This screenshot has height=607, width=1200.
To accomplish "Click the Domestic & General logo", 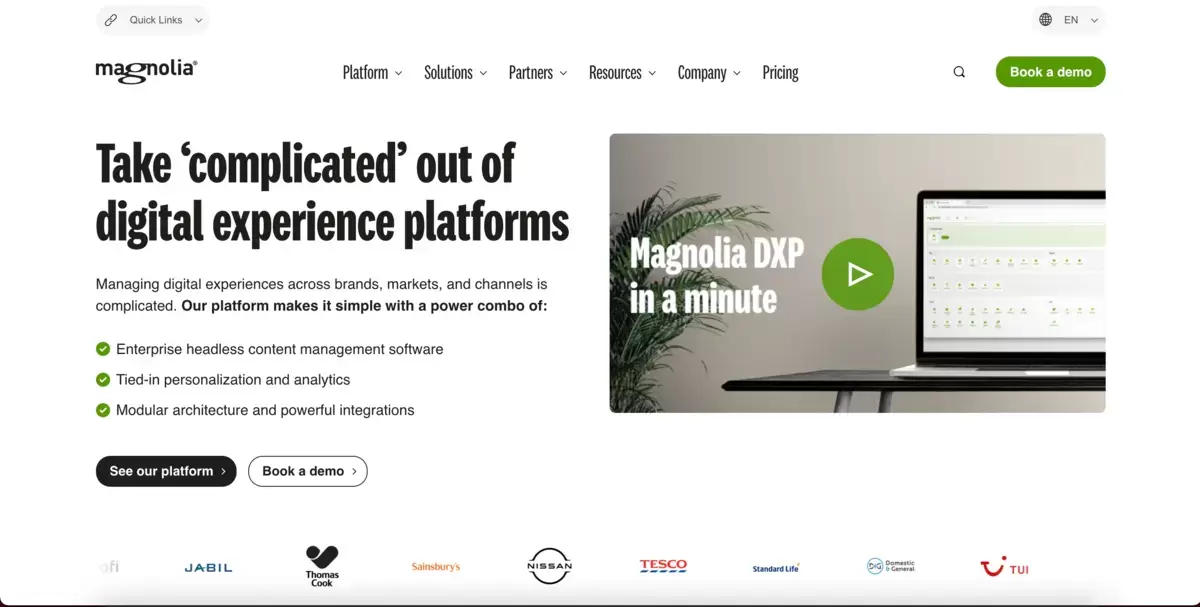I will click(890, 566).
